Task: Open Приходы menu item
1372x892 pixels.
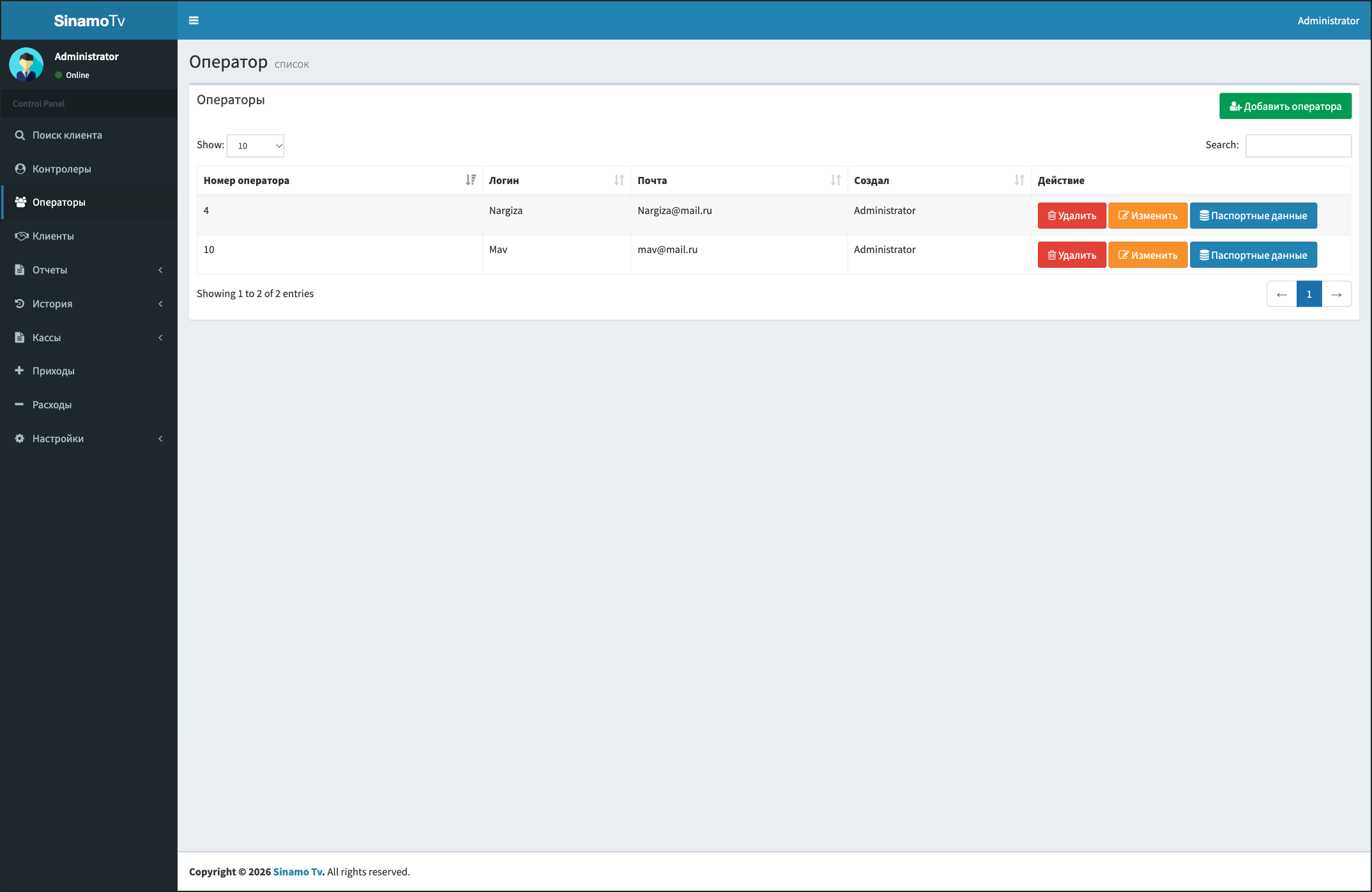Action: click(89, 371)
